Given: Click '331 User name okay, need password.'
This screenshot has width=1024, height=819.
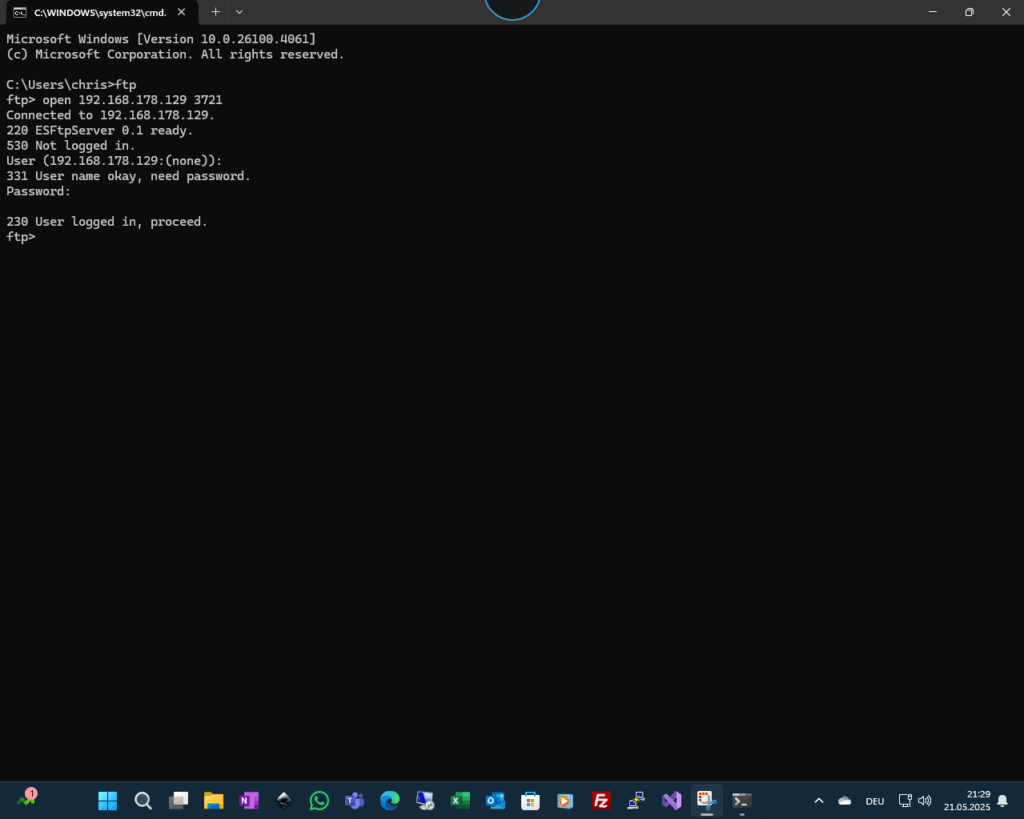Looking at the screenshot, I should pyautogui.click(x=128, y=176).
